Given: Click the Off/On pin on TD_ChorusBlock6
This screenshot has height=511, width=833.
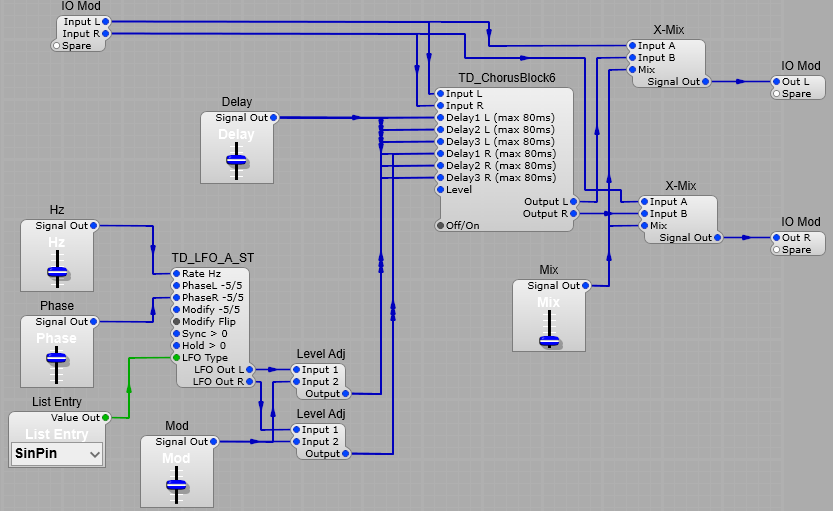Looking at the screenshot, I should pyautogui.click(x=440, y=225).
